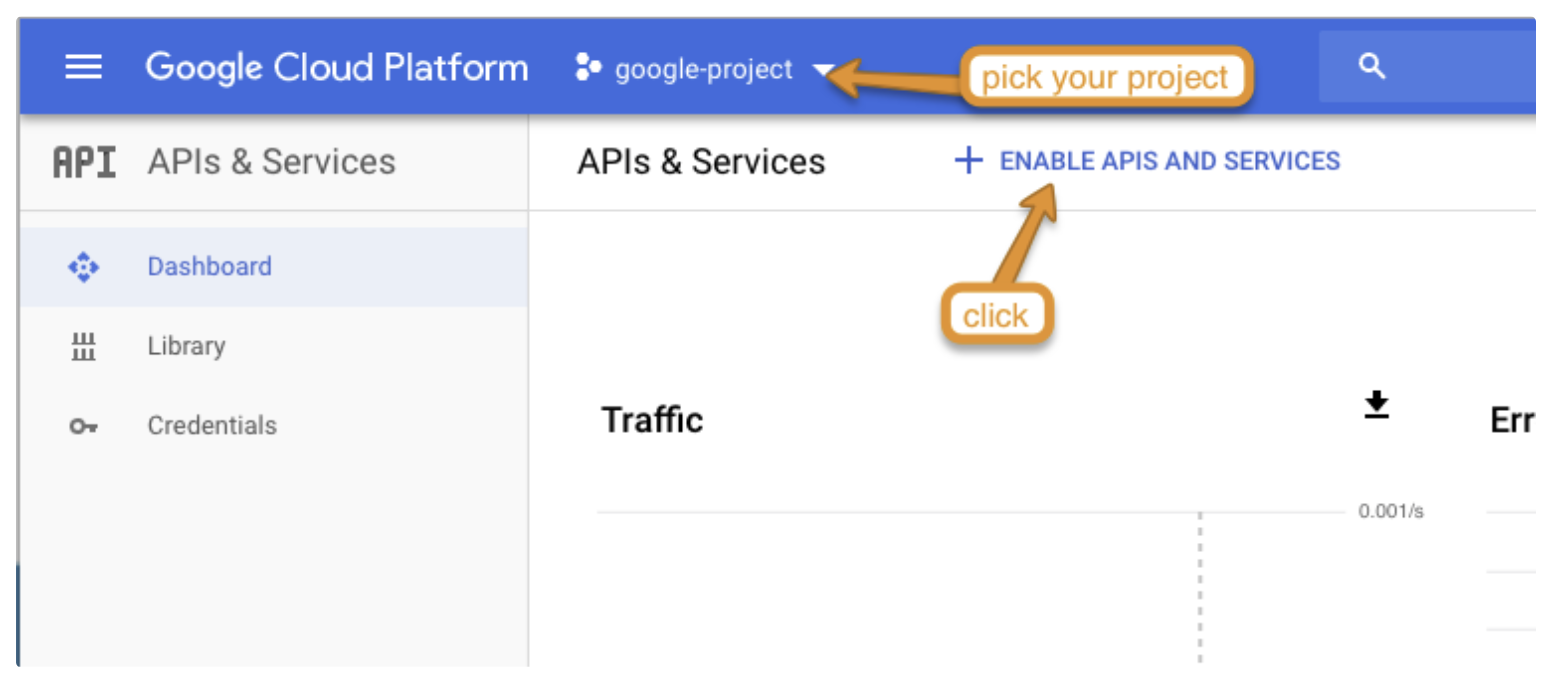Select Dashboard in the sidebar
The image size is (1554, 696).
click(x=209, y=267)
